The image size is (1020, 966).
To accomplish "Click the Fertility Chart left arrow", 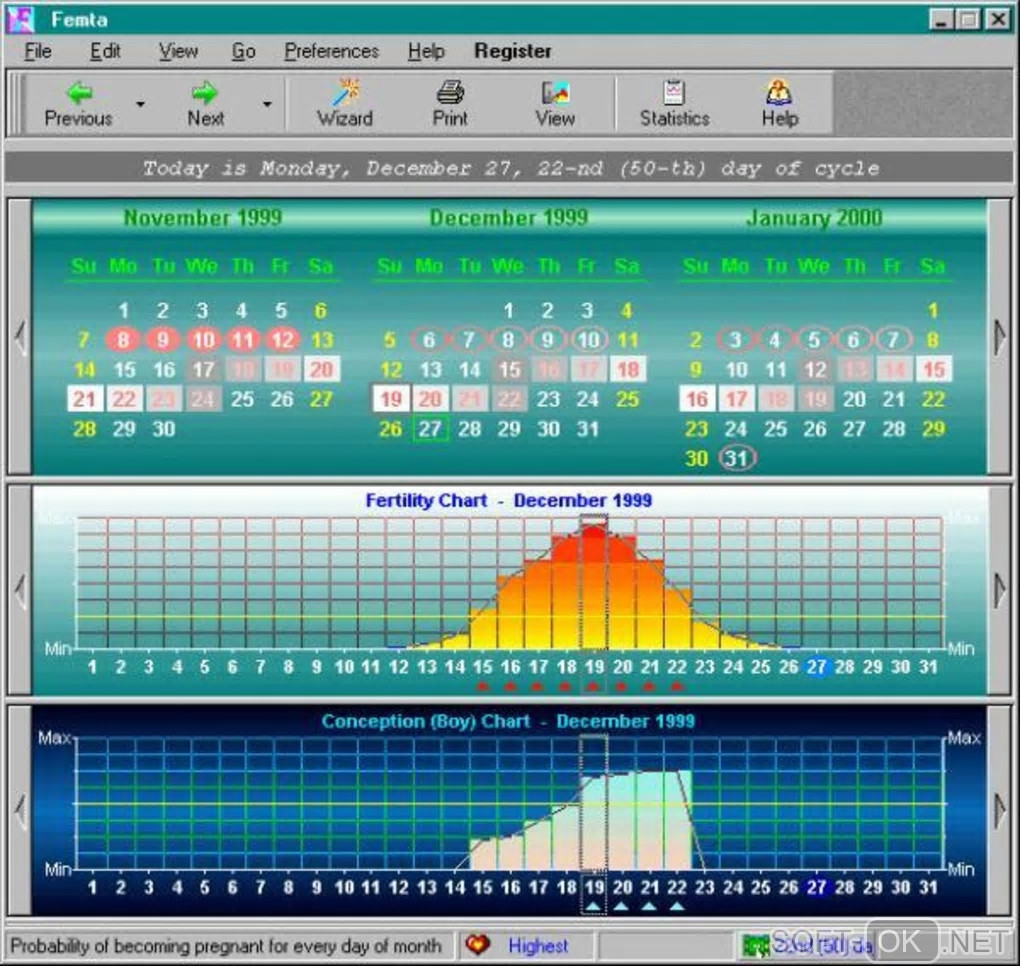I will [x=20, y=591].
